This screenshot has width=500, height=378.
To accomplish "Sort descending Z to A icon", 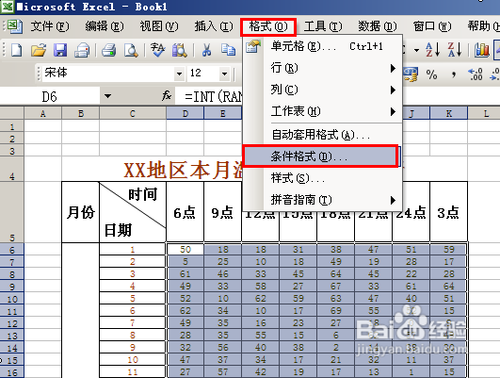I will click(x=455, y=49).
